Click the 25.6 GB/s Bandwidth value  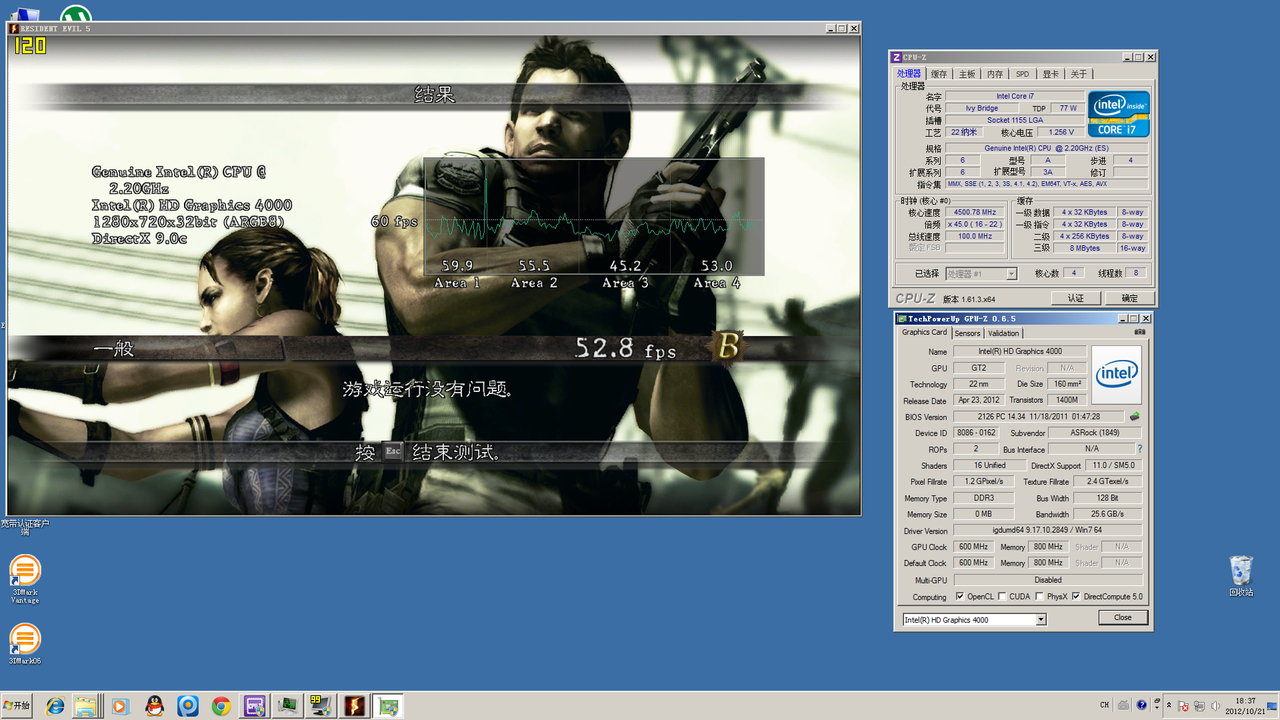pyautogui.click(x=1108, y=514)
